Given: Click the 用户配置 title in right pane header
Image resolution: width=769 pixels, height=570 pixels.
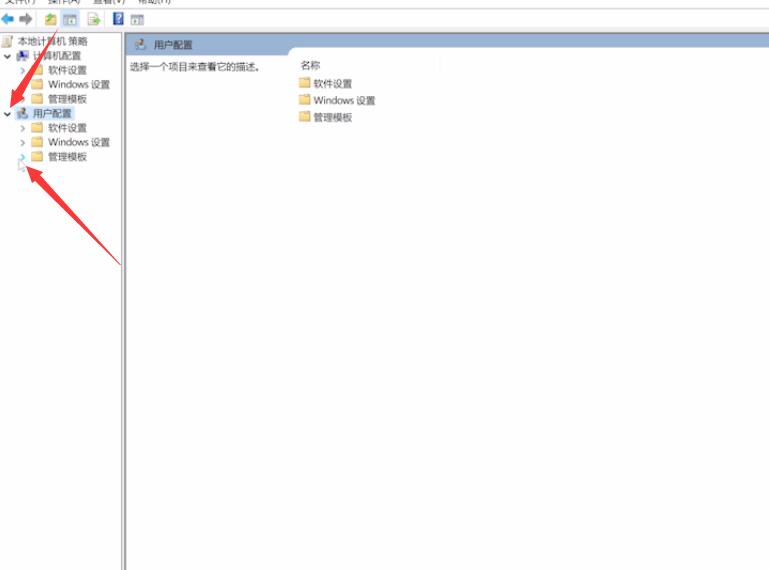Looking at the screenshot, I should 173,45.
